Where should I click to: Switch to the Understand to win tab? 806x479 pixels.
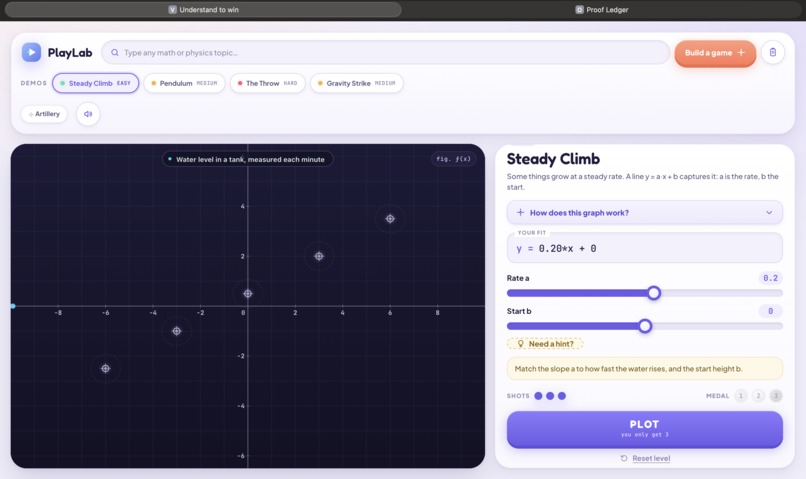pos(203,10)
